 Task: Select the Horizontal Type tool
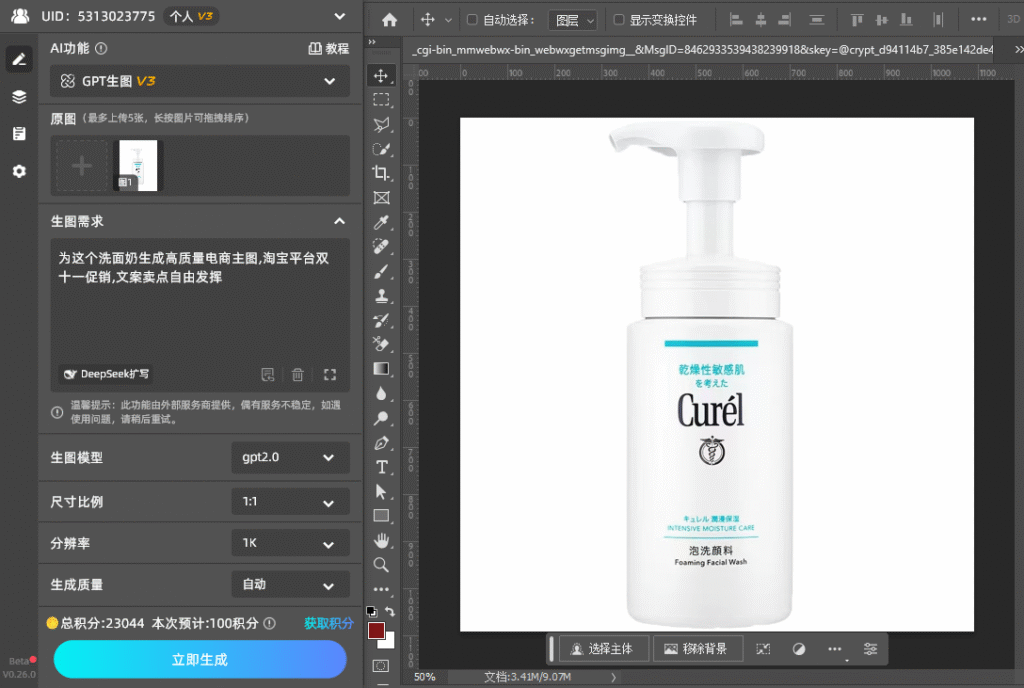pos(381,467)
